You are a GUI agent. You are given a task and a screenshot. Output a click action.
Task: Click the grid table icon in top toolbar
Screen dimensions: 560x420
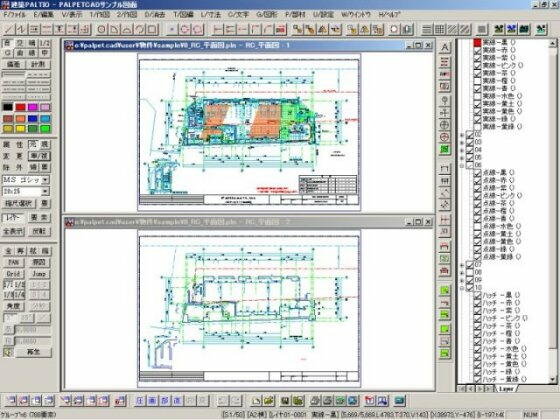440,29
